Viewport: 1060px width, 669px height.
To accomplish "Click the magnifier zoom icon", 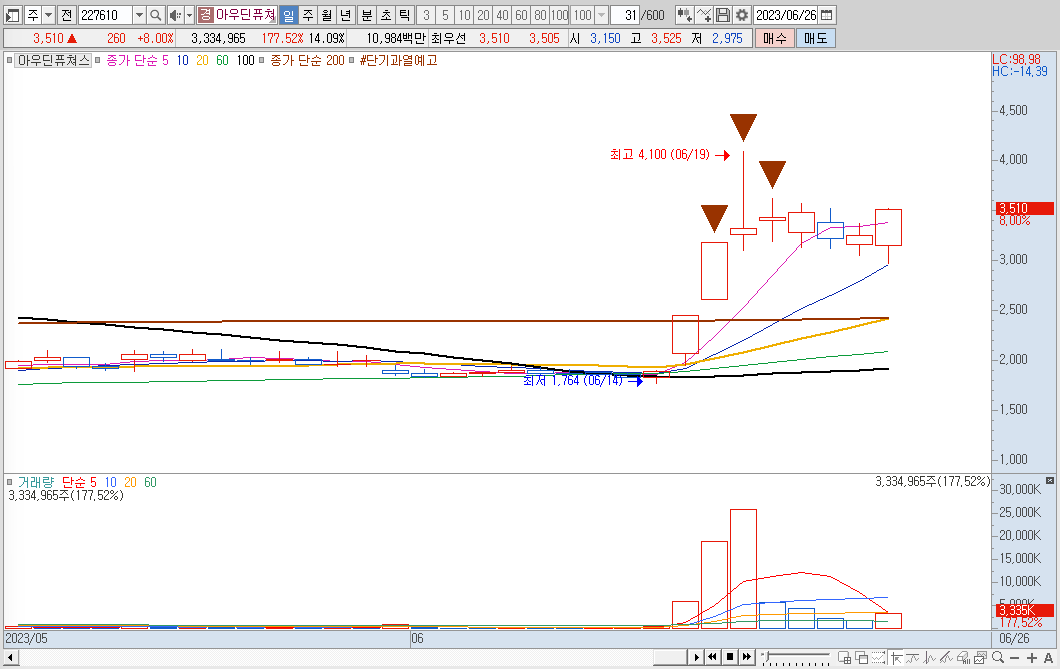I will pos(998,658).
